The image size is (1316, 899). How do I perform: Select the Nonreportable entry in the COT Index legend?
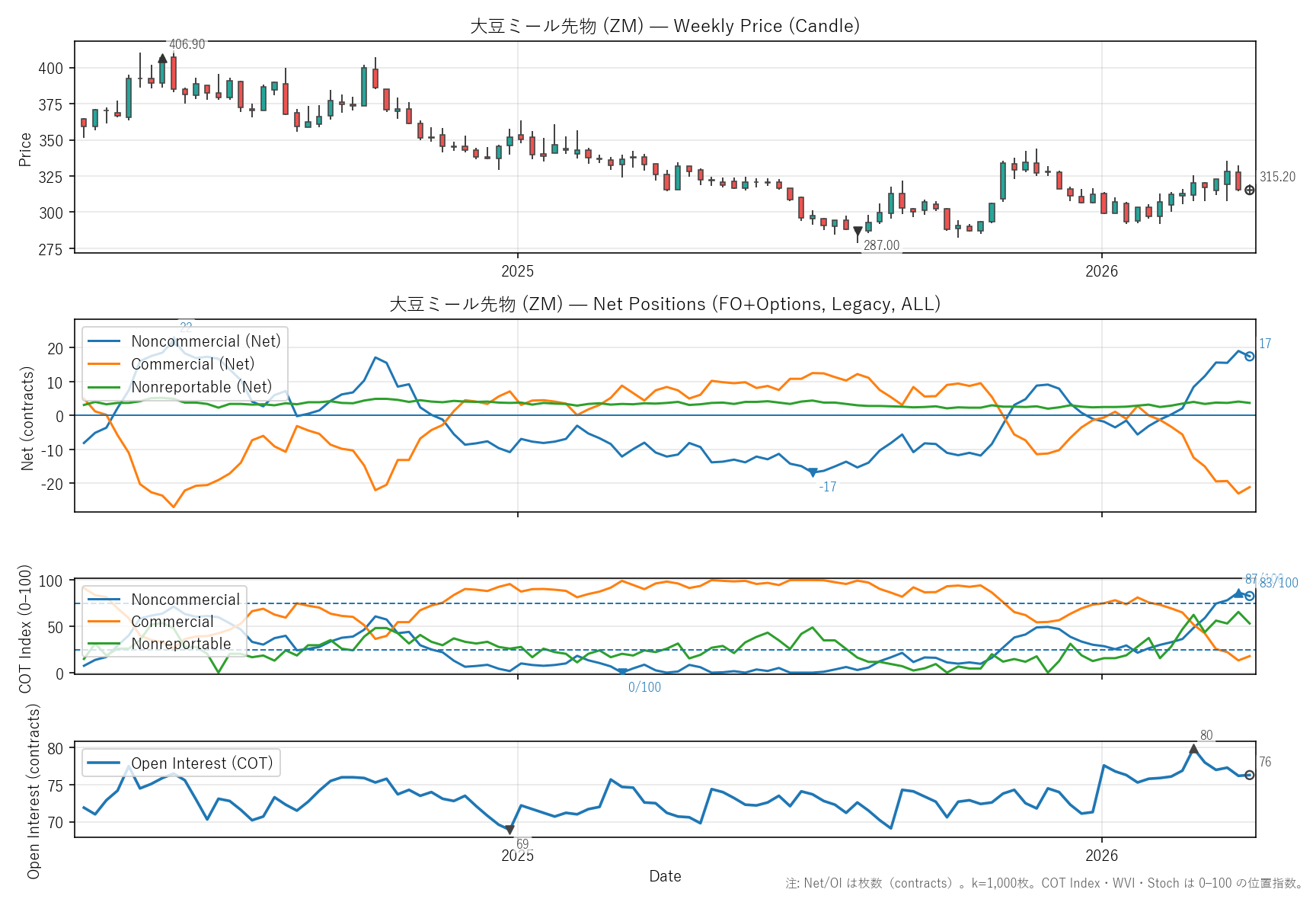click(x=180, y=644)
